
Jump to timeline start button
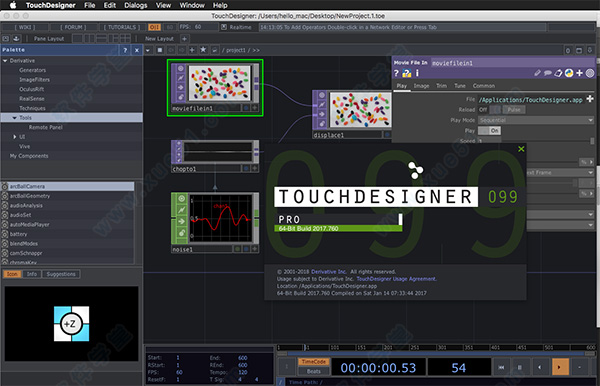click(x=501, y=367)
